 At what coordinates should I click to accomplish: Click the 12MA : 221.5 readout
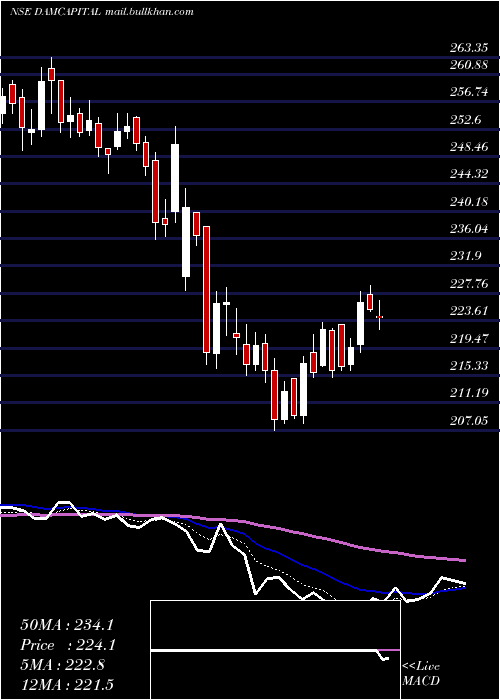click(67, 684)
